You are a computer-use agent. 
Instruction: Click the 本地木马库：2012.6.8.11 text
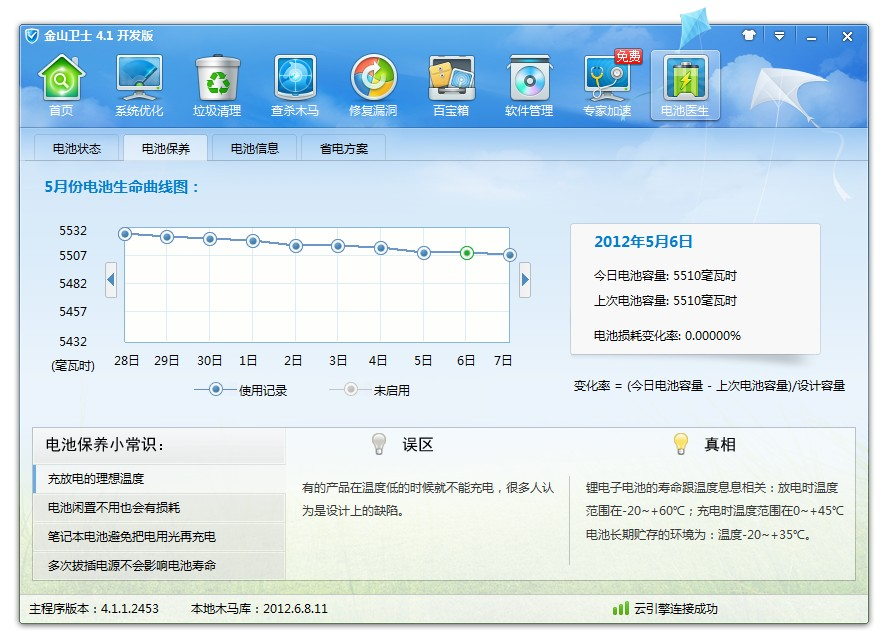pos(259,609)
